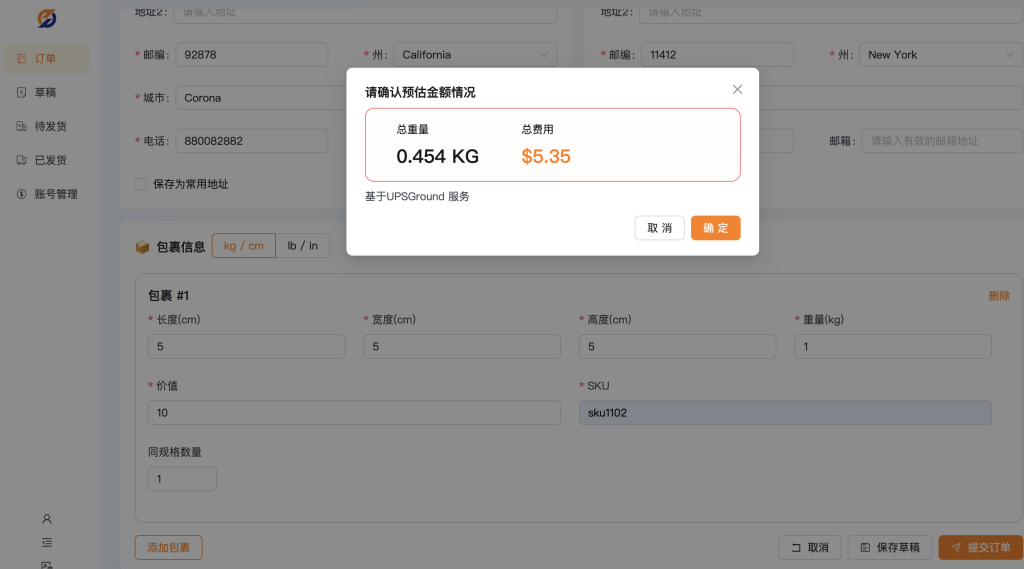Select the kg / cm unit option
Viewport: 1024px width, 569px height.
point(243,246)
